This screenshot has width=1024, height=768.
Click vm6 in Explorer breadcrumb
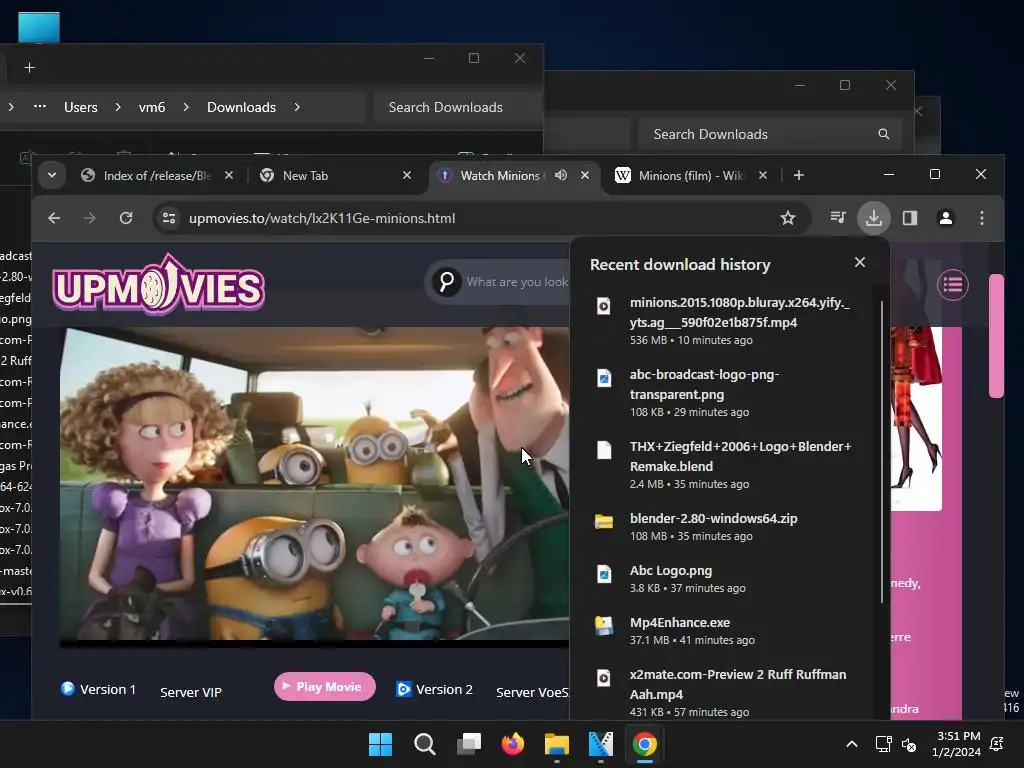tap(152, 107)
